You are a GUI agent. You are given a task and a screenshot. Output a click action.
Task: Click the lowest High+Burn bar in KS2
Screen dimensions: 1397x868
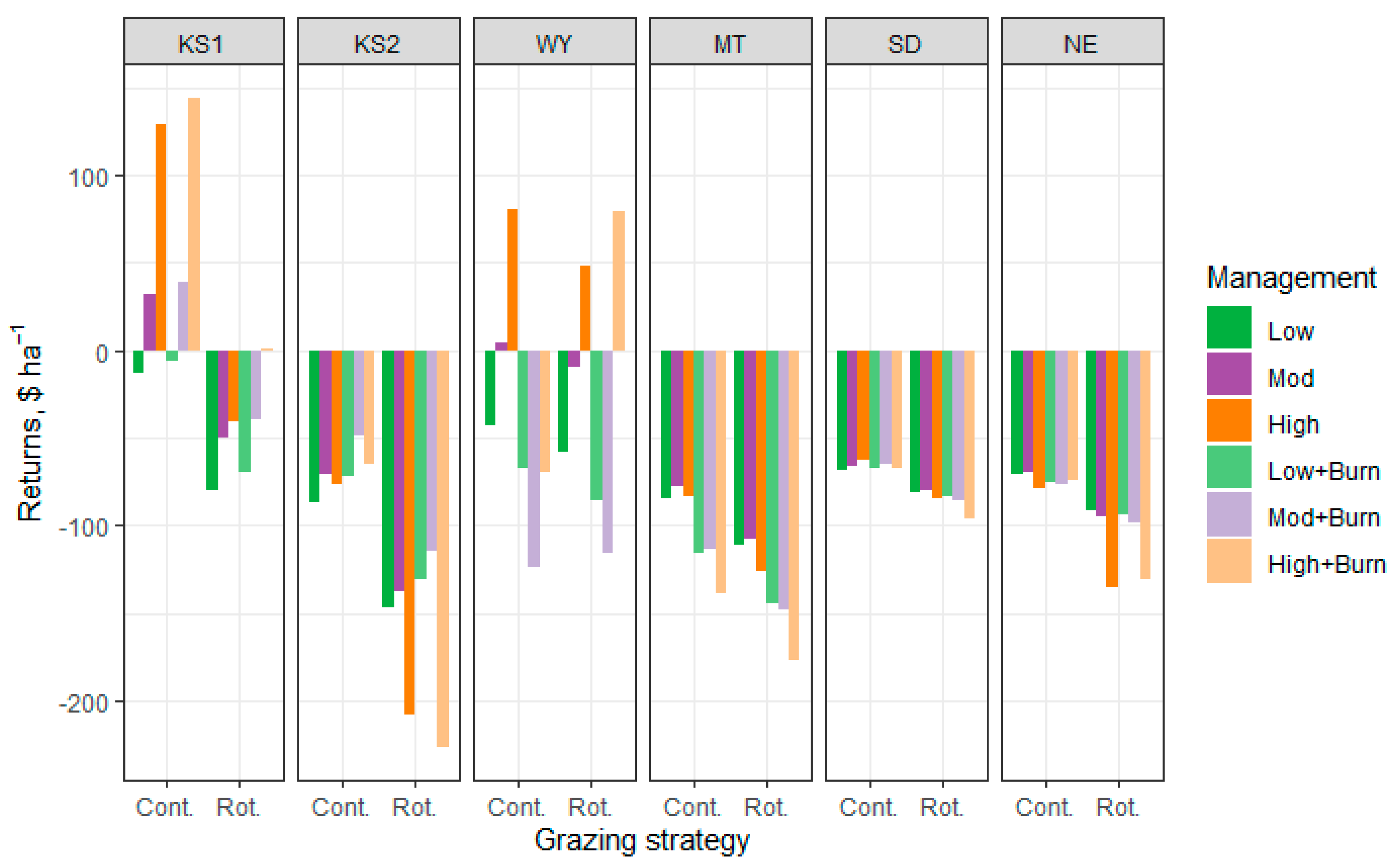[x=443, y=548]
